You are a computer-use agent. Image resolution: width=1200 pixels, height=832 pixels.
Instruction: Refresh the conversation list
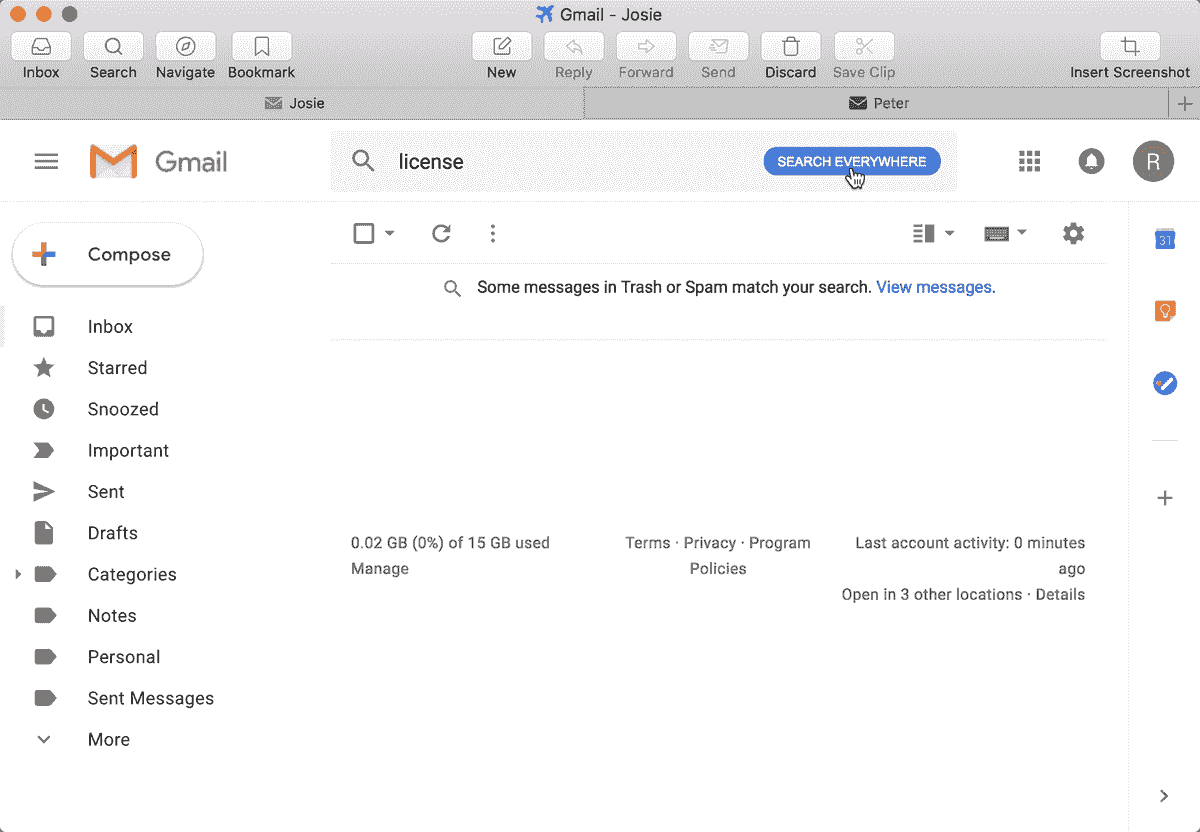[x=441, y=233]
